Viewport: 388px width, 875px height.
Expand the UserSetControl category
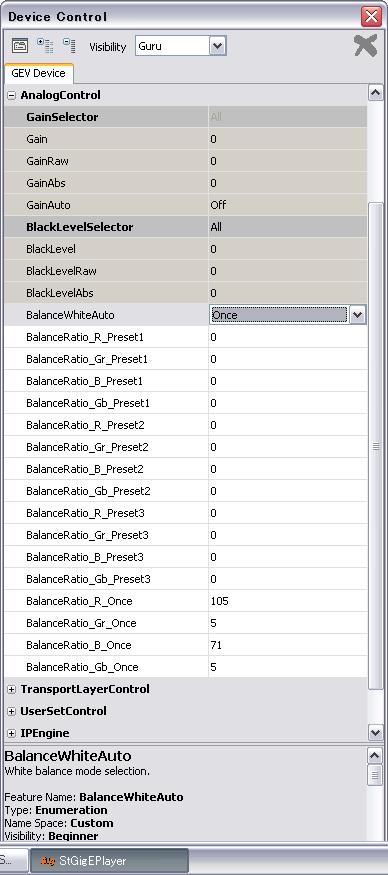pyautogui.click(x=11, y=711)
